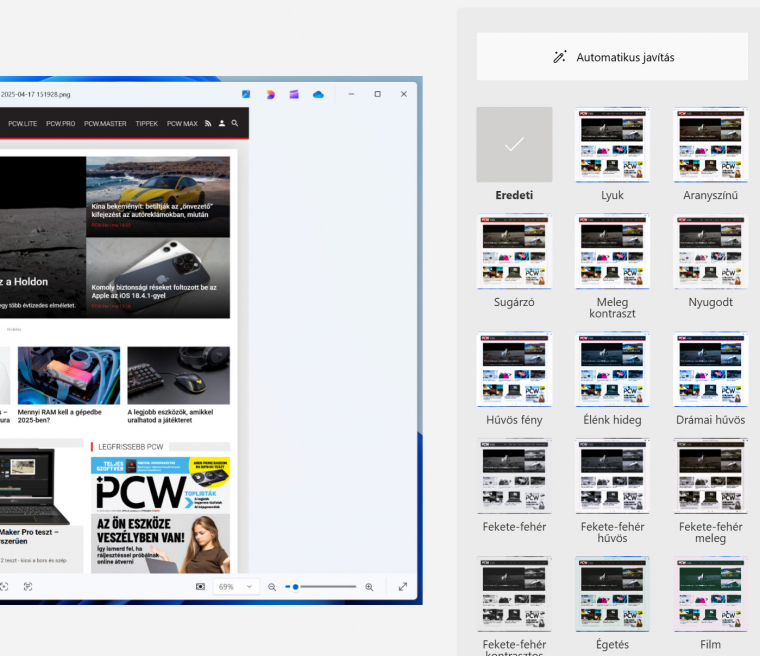
Task: Open the OneDrive cloud icon
Action: (x=318, y=94)
